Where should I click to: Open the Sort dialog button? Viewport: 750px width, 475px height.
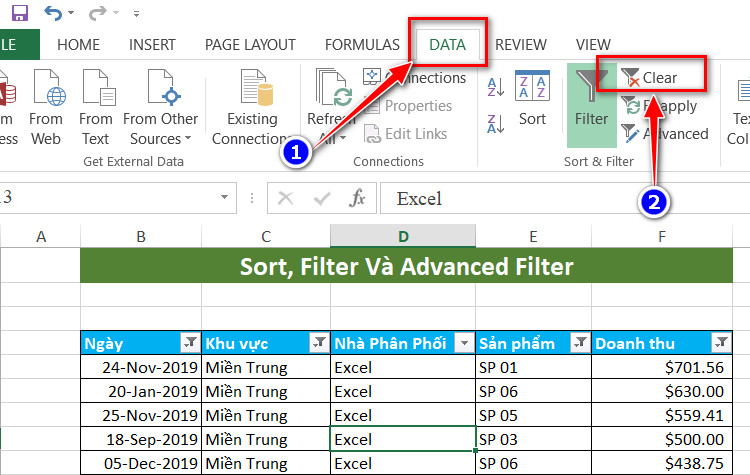[532, 99]
